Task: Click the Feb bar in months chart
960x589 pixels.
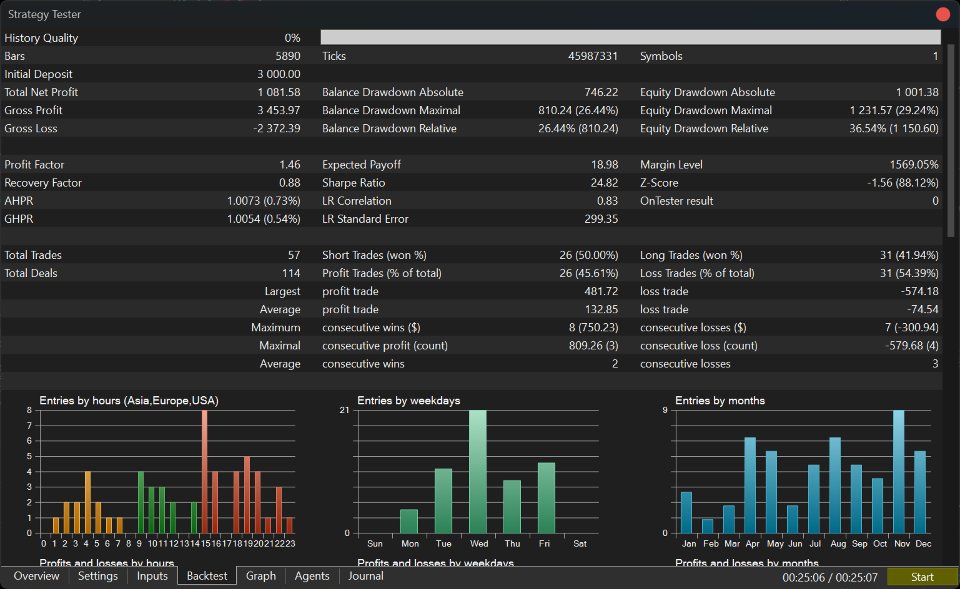Action: (708, 526)
